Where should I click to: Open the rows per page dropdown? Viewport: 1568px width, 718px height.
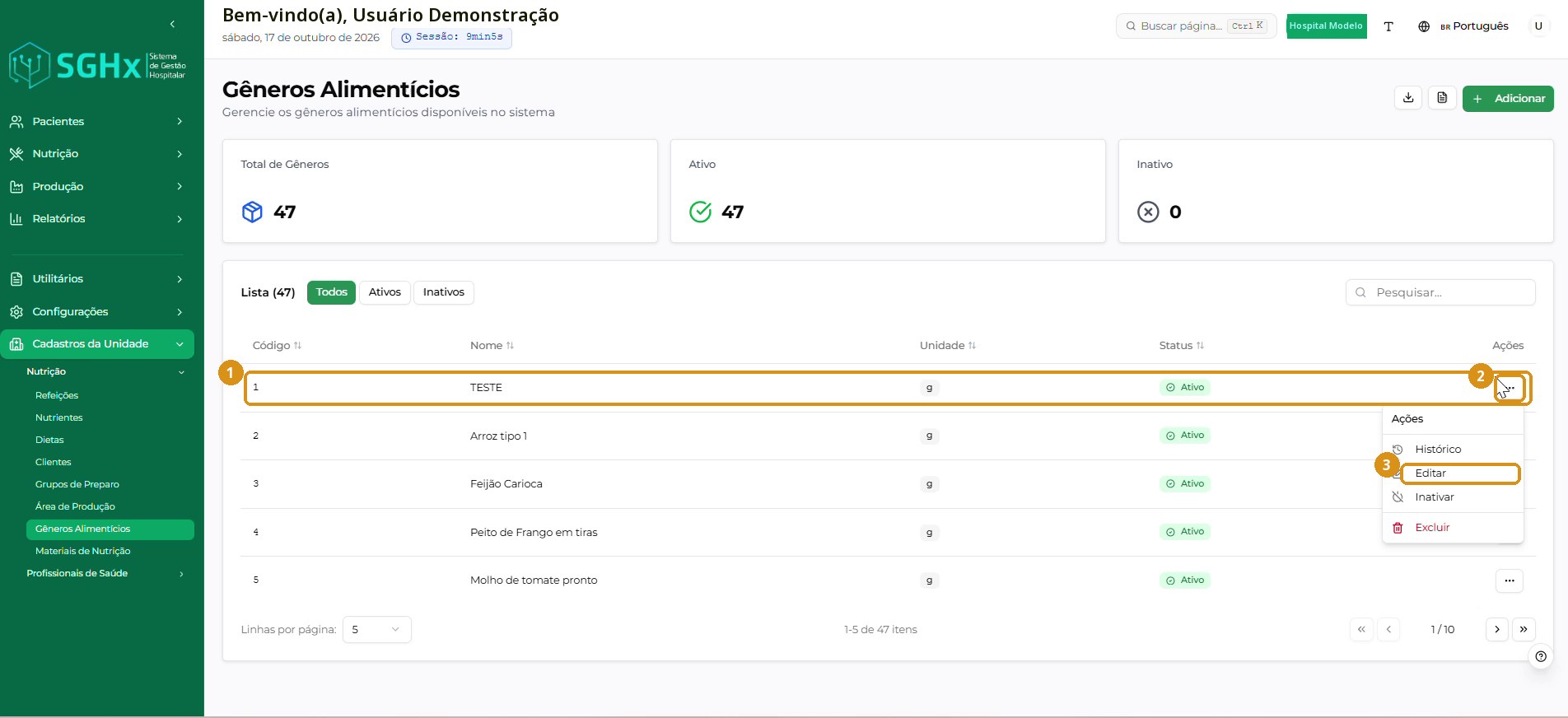click(x=376, y=629)
